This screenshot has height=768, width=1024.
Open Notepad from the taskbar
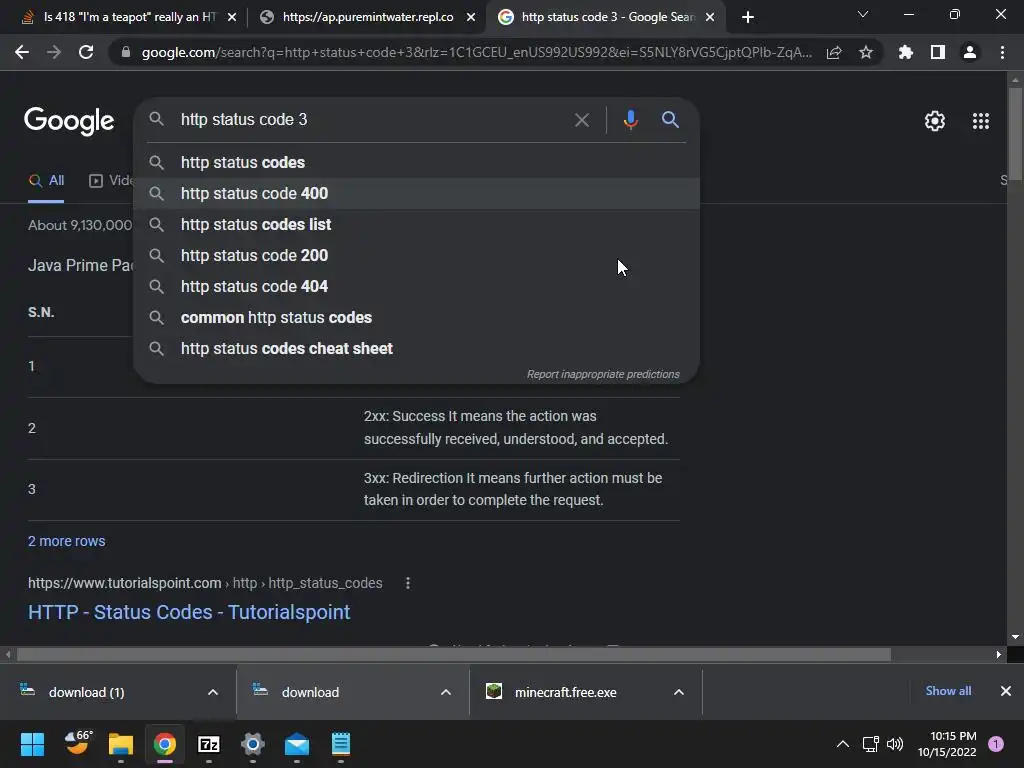coord(341,744)
